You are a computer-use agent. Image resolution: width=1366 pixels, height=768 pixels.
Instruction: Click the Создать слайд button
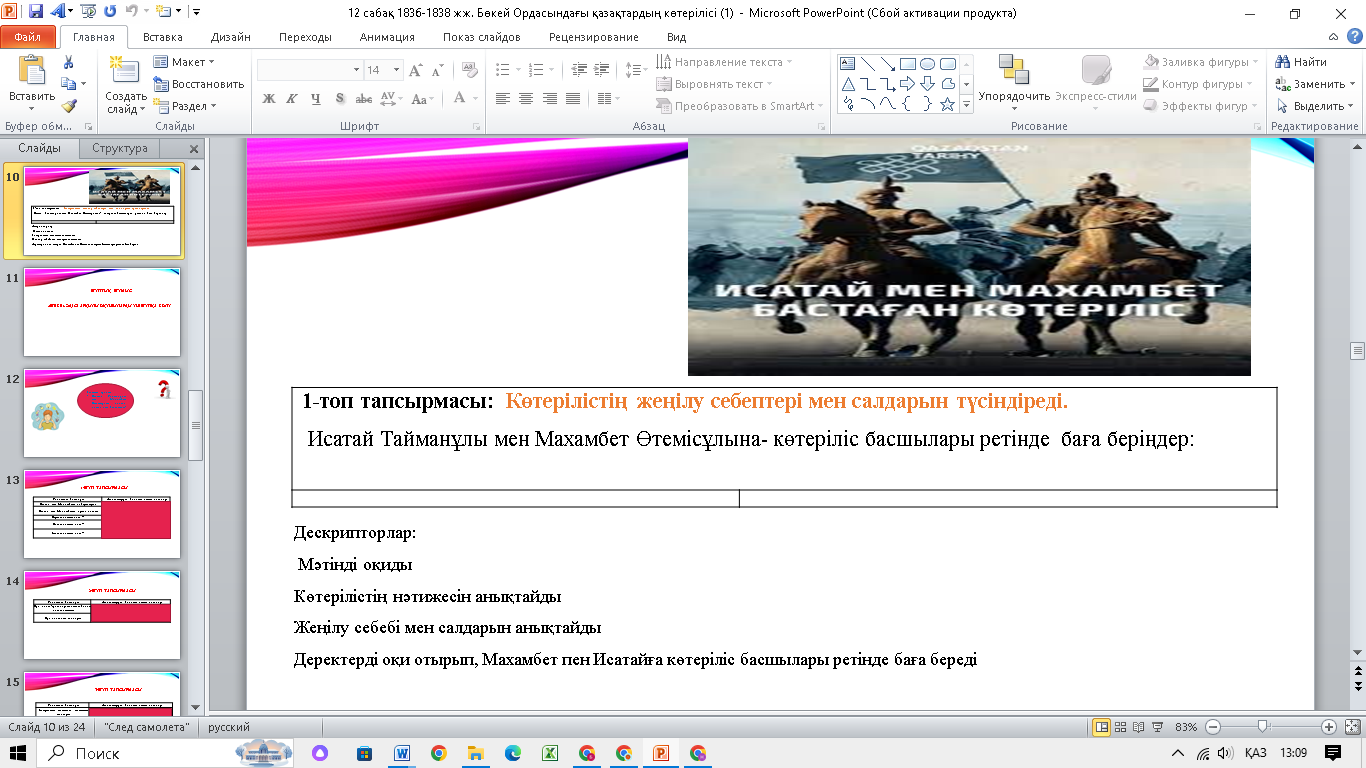126,86
